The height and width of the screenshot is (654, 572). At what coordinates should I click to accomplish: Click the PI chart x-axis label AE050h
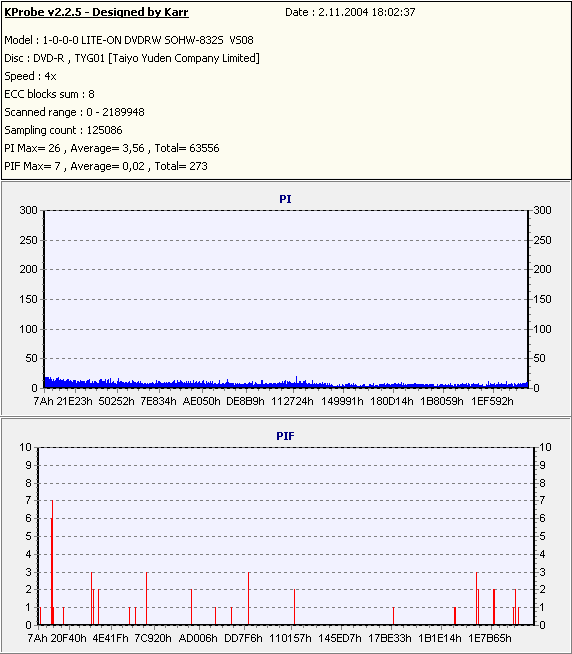coord(202,401)
